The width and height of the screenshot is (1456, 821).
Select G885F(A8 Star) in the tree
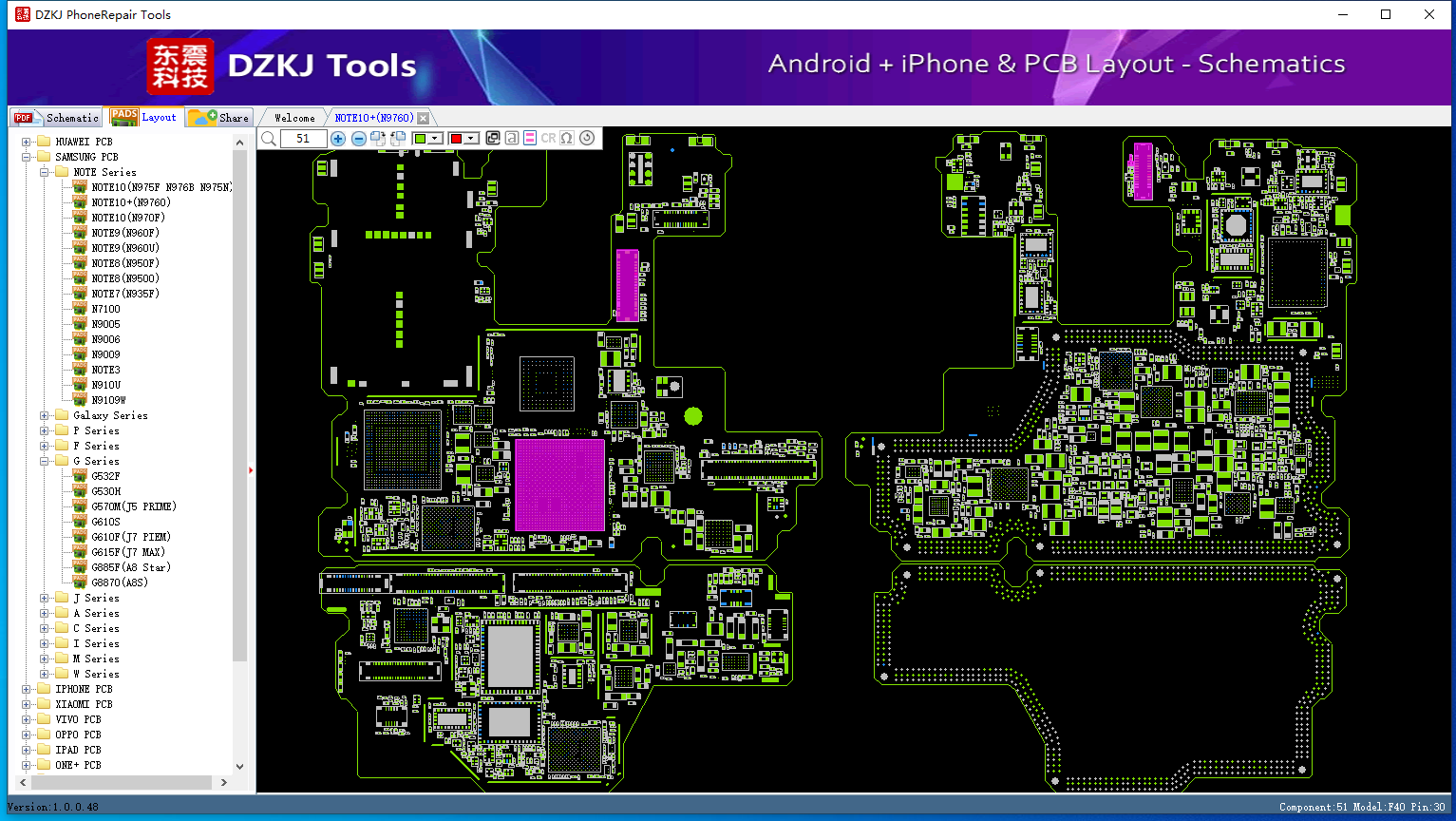click(131, 567)
